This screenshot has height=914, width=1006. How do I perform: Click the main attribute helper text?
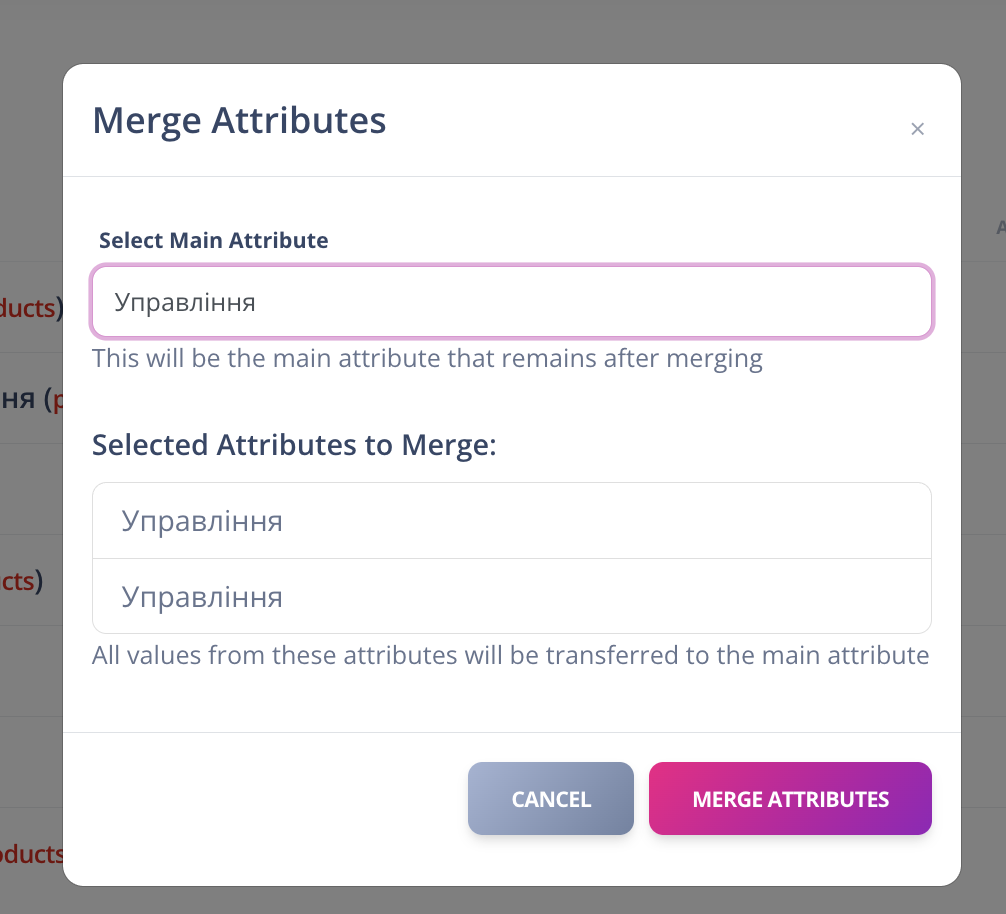(x=427, y=359)
